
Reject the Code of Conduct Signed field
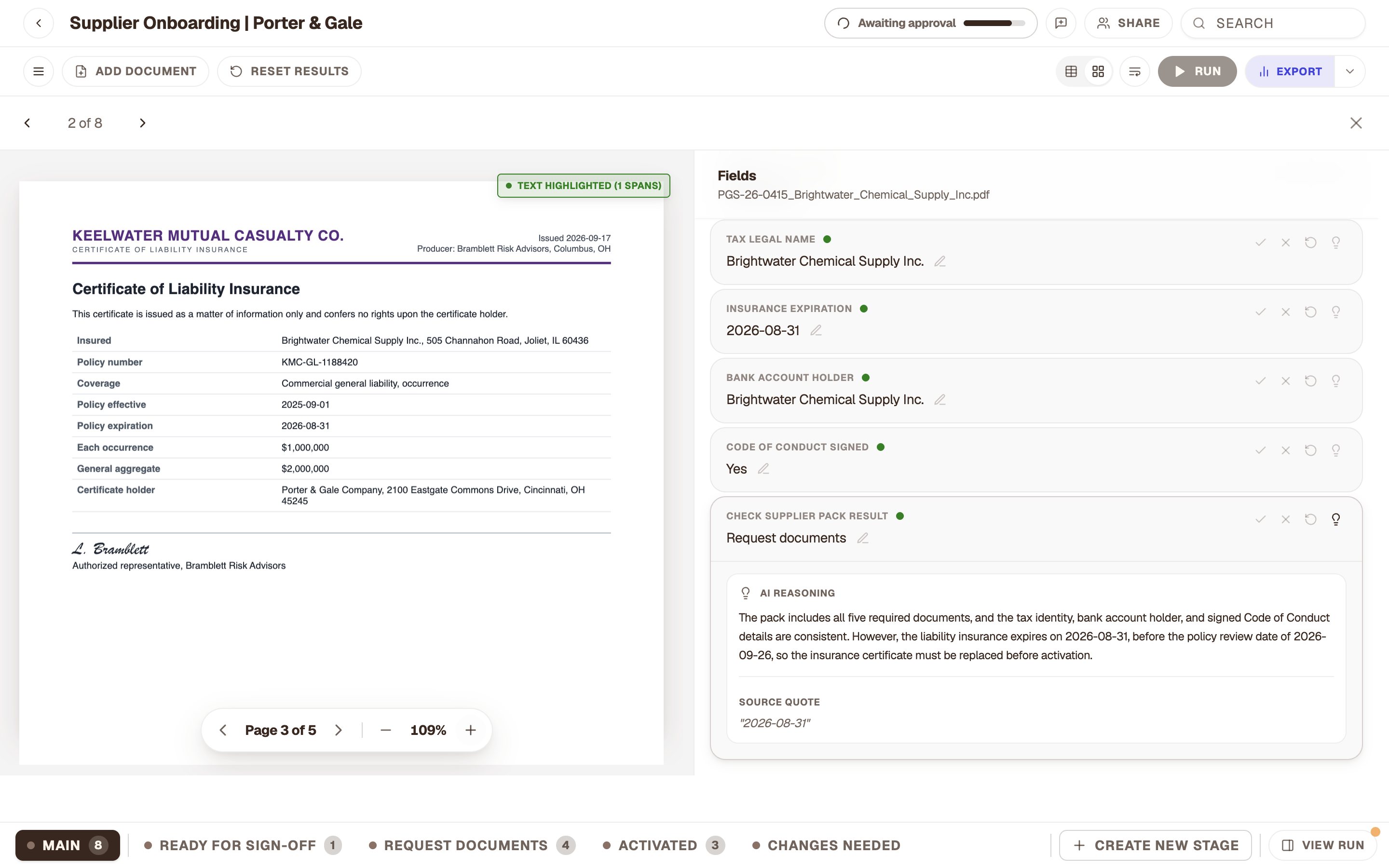(x=1286, y=450)
